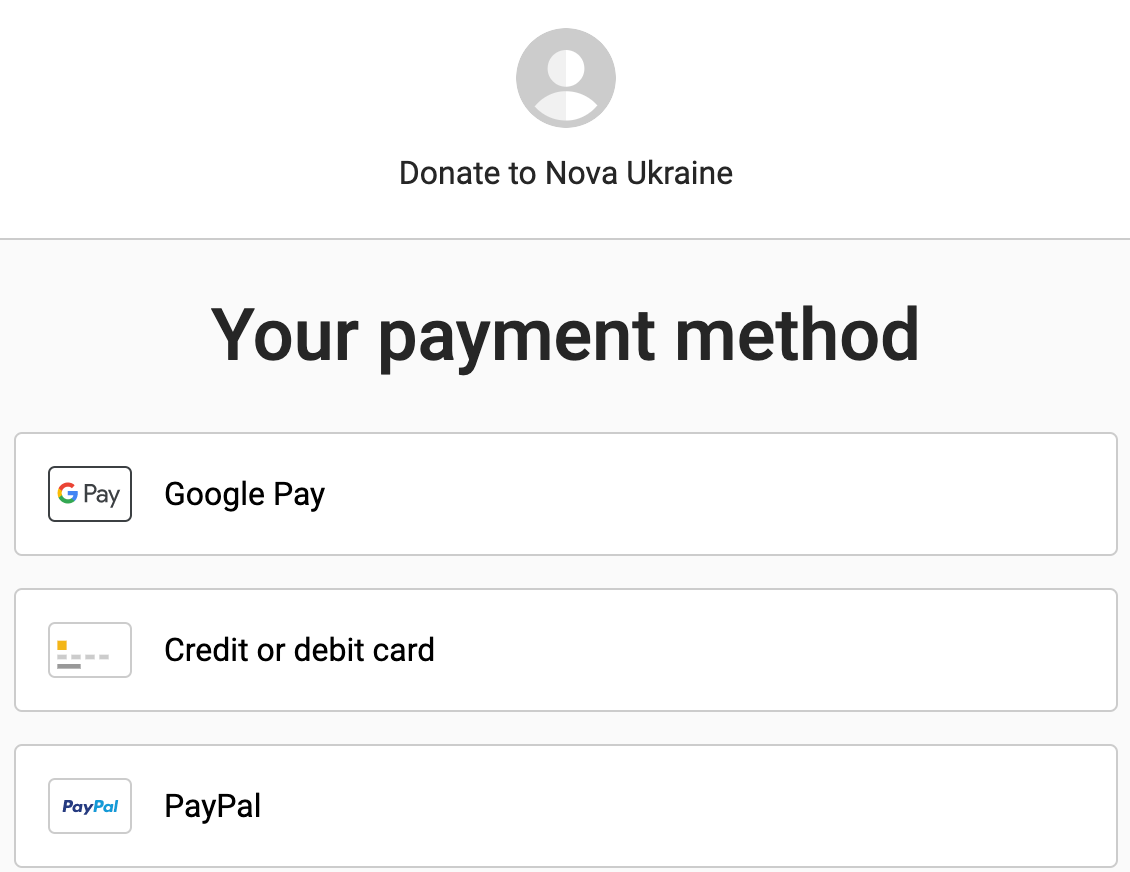Select the Google Pay payment icon badge
This screenshot has width=1130, height=872.
click(89, 493)
